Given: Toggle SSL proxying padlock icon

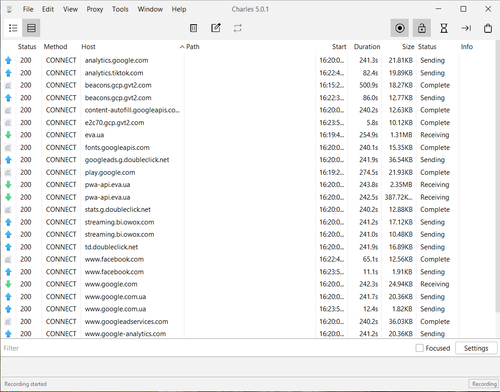Looking at the screenshot, I should (422, 28).
